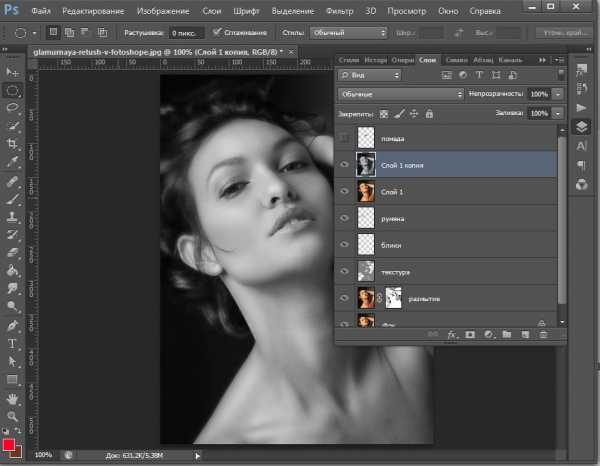Open the layer filter Вид dropdown

coord(369,75)
